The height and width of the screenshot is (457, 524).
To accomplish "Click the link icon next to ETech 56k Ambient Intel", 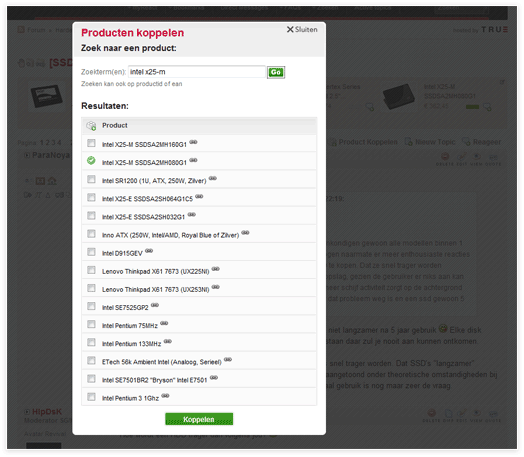I will 228,360.
